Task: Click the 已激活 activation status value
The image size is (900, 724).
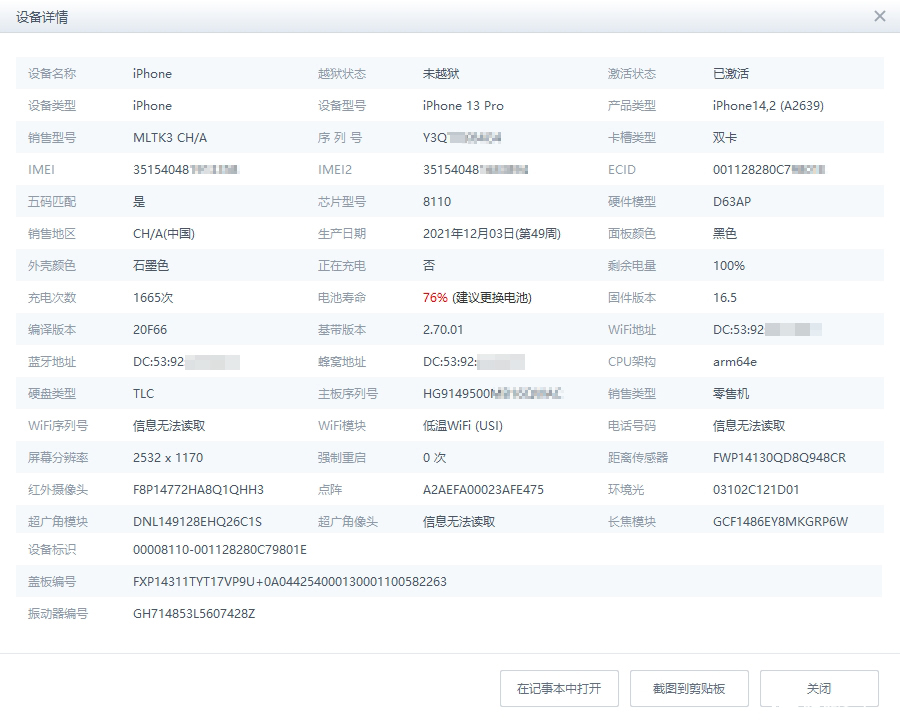Action: (x=731, y=73)
